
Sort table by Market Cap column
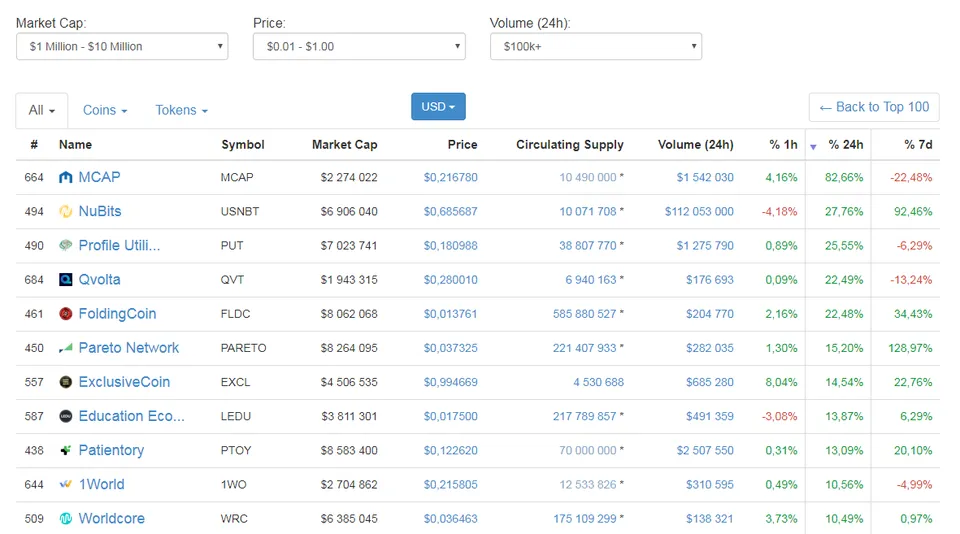(x=345, y=145)
